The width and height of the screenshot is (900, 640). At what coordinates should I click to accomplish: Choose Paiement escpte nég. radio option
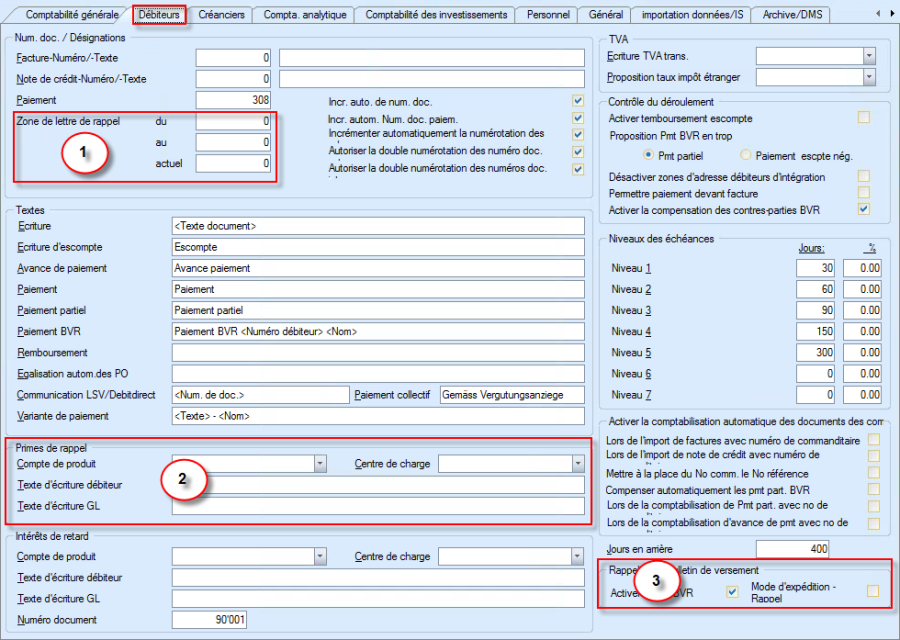pos(745,155)
